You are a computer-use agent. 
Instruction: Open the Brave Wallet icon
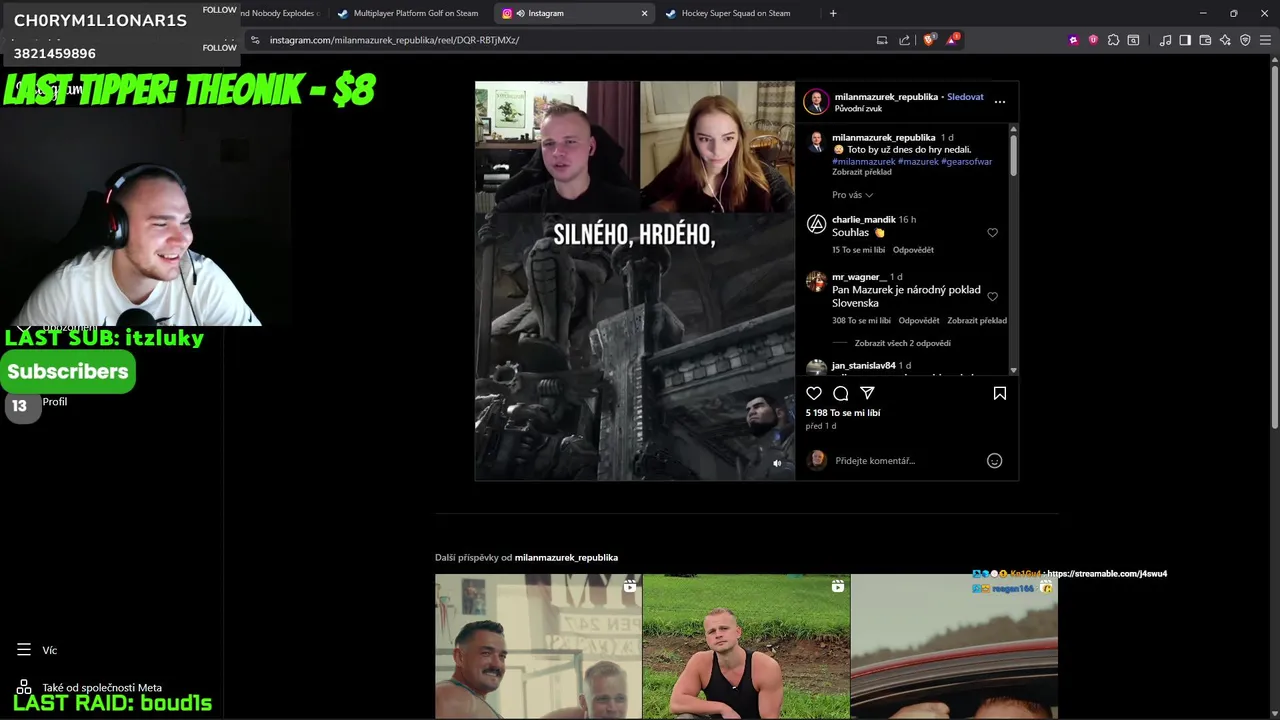(x=1205, y=40)
